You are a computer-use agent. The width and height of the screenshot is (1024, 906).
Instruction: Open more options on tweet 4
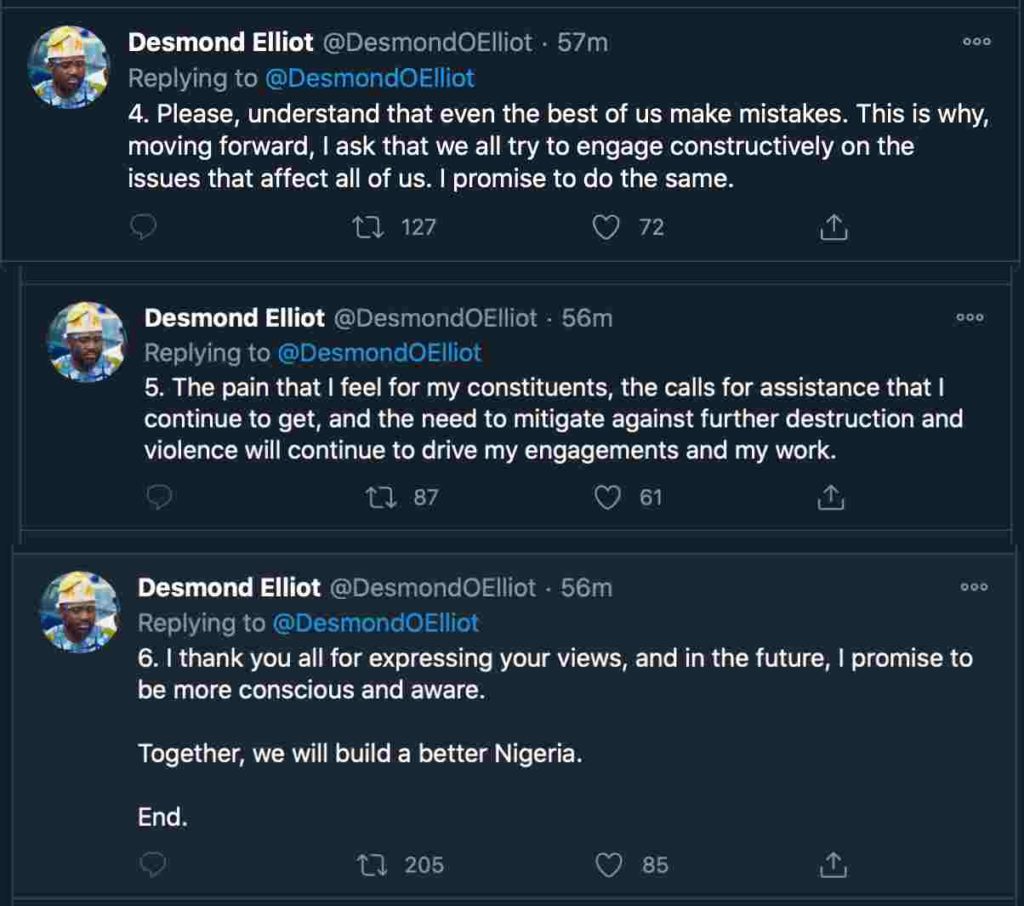(x=976, y=42)
